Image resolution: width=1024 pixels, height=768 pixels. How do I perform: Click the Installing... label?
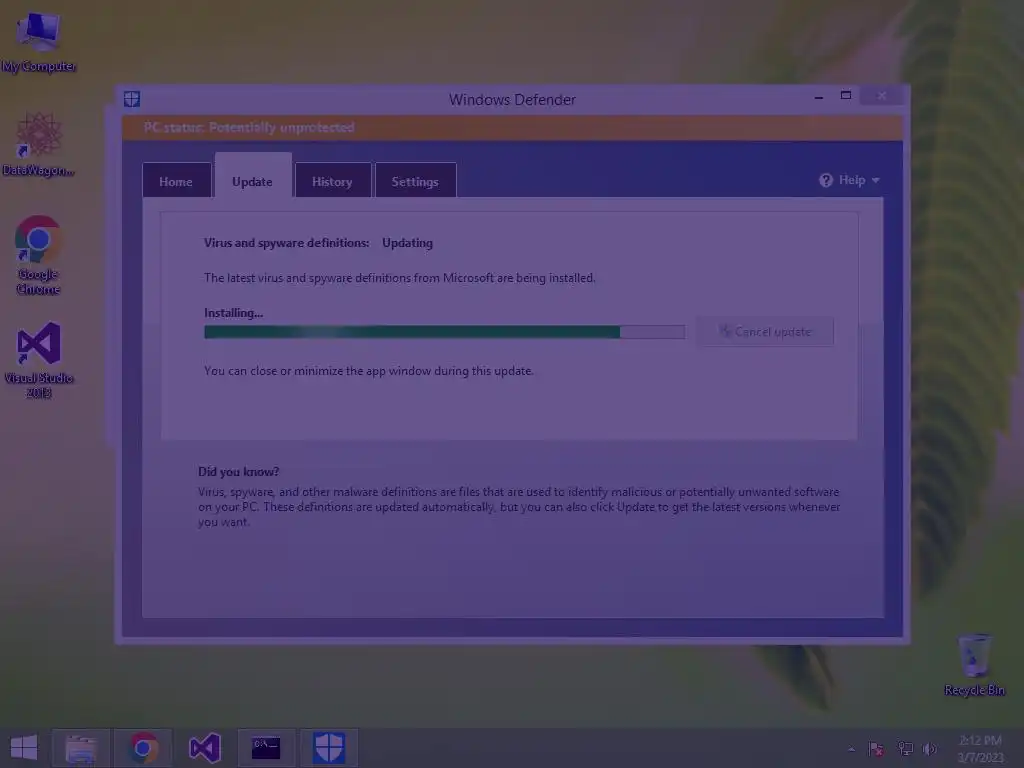(x=233, y=313)
